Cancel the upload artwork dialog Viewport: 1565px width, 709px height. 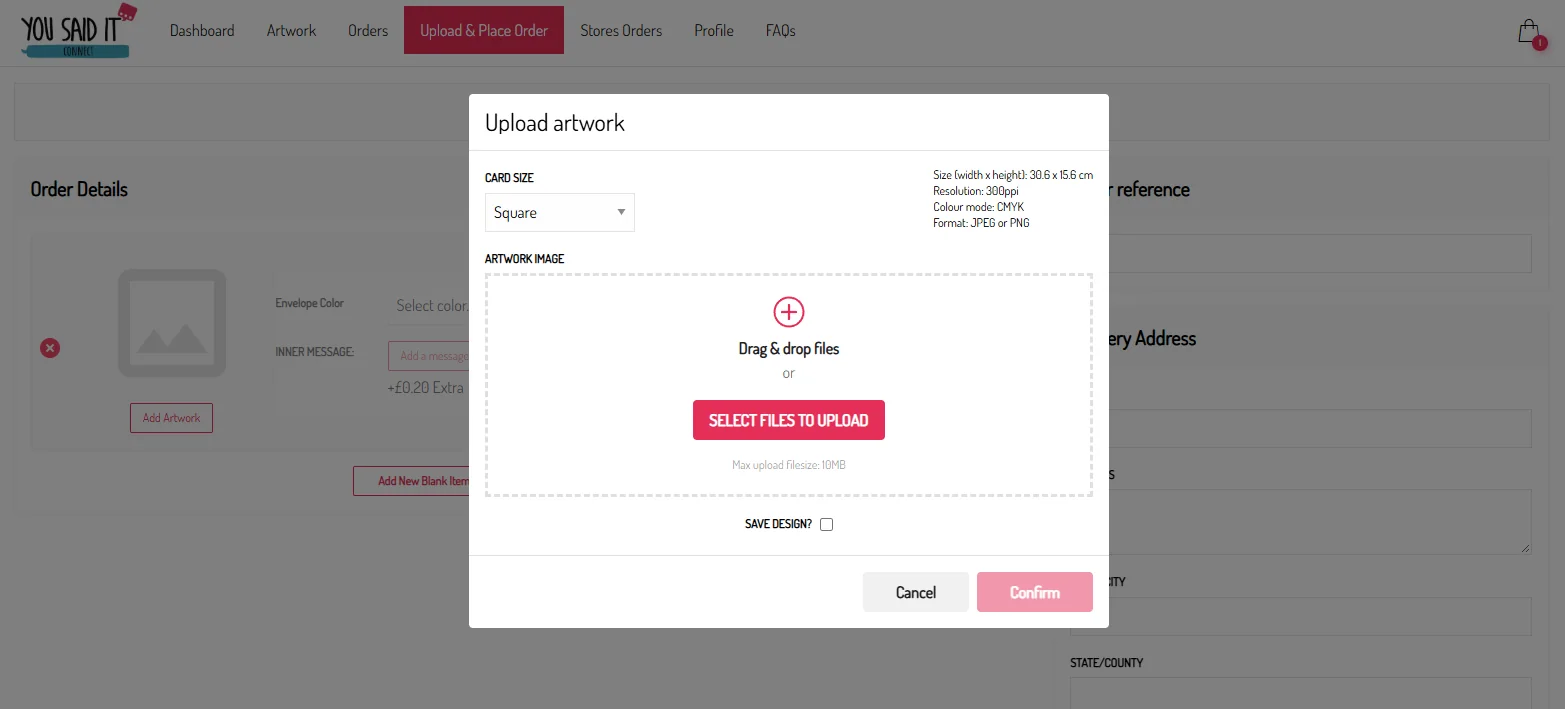(x=916, y=592)
